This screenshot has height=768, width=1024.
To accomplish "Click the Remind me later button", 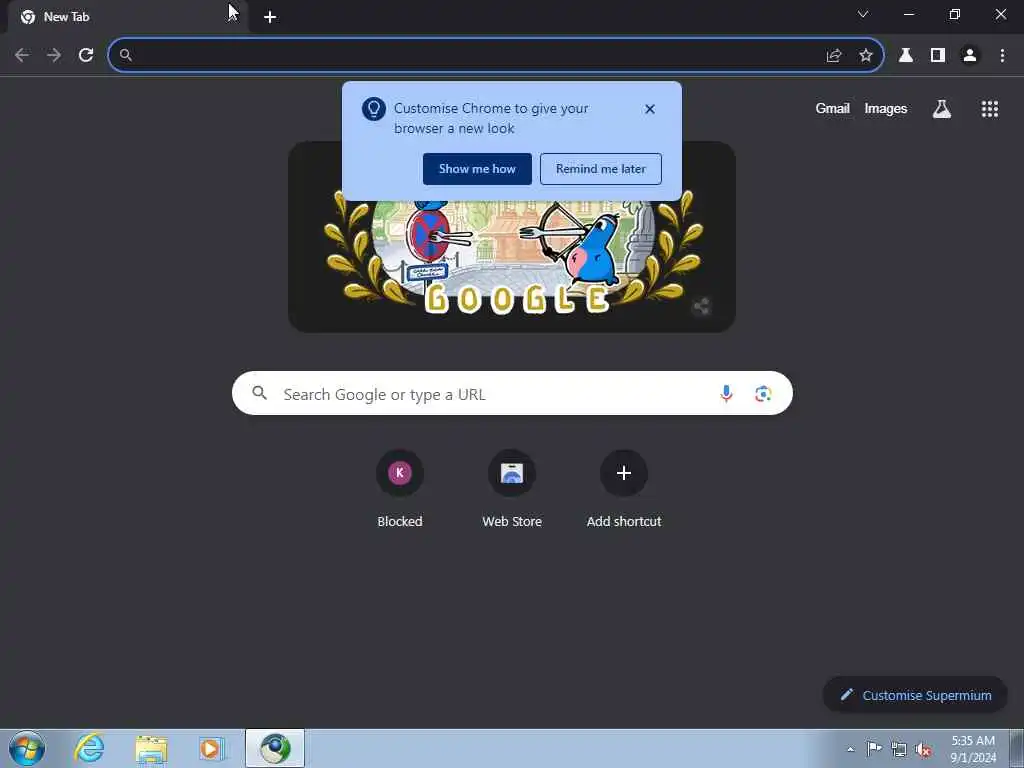I will [601, 169].
